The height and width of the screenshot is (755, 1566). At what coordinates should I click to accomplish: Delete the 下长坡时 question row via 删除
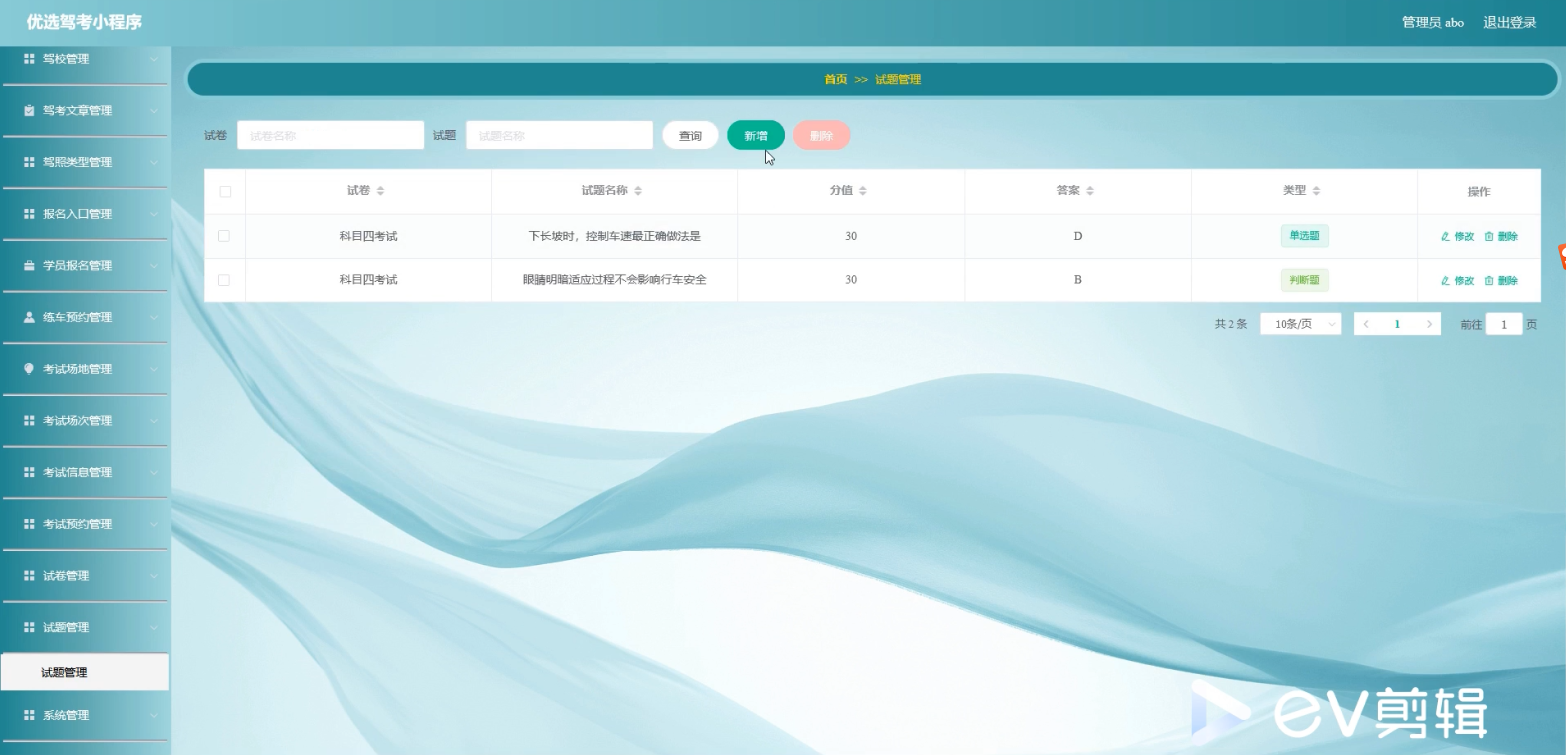click(x=1501, y=237)
